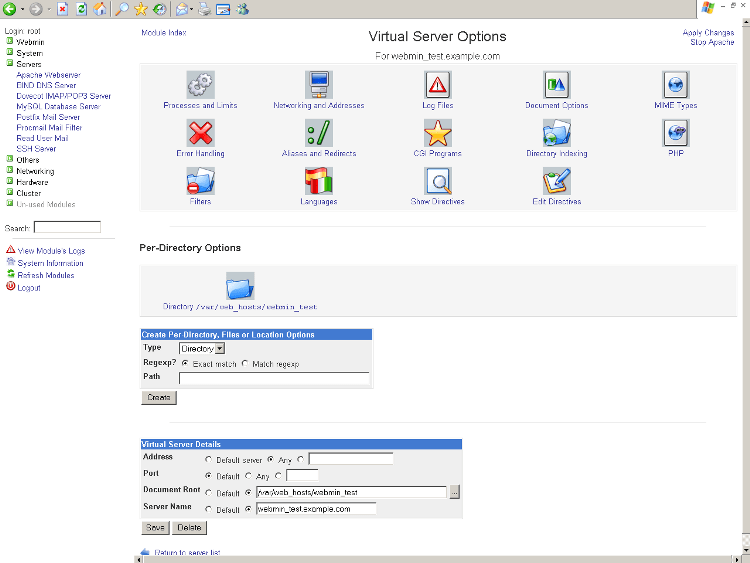Select Document Root Default radio
The height and width of the screenshot is (563, 750).
click(208, 492)
